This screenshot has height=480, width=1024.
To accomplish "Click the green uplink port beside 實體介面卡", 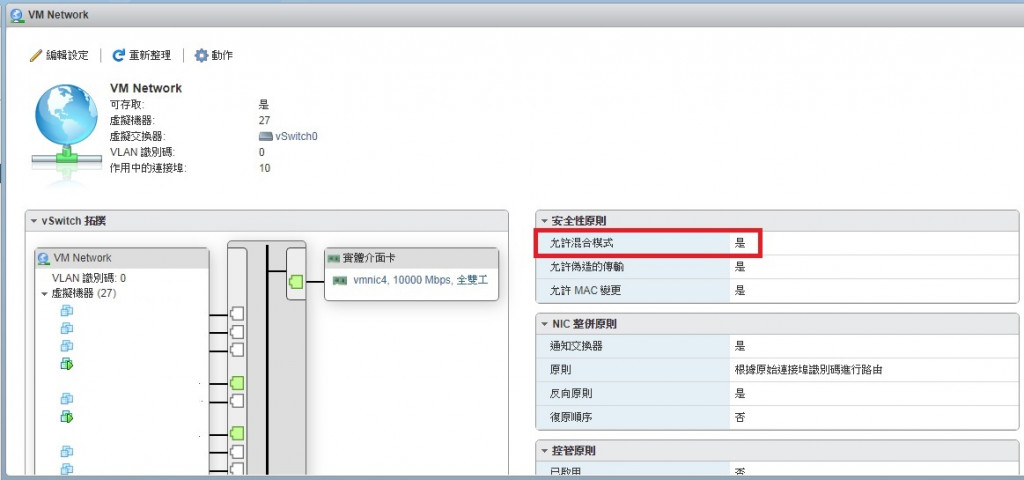I will click(x=295, y=282).
